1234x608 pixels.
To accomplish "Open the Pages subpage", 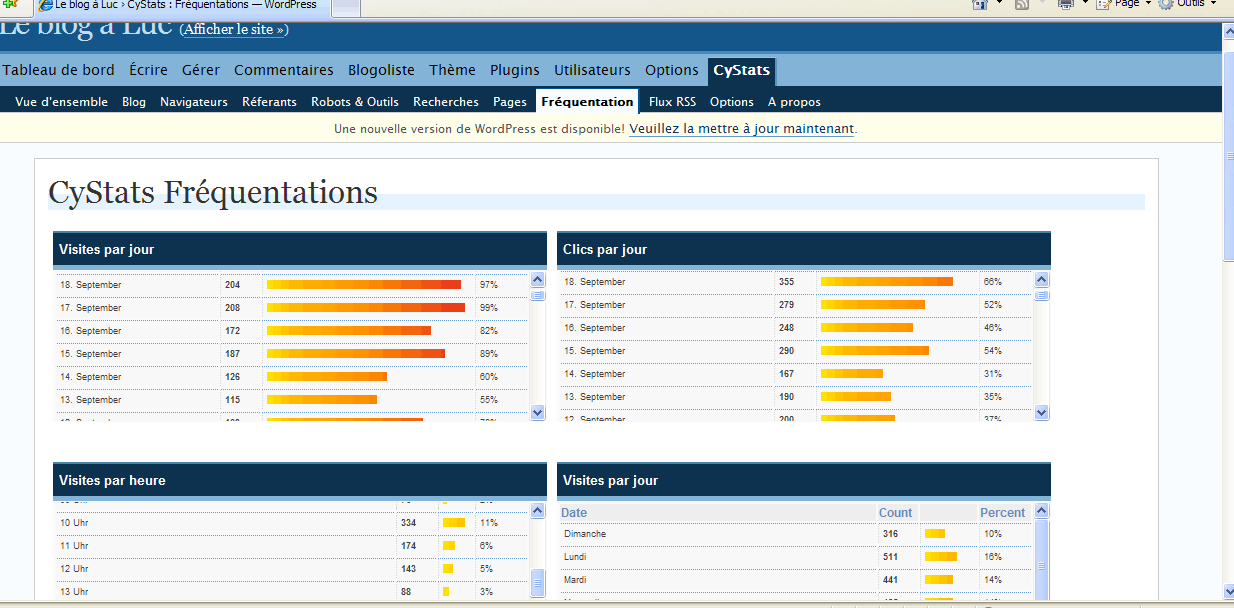I will pyautogui.click(x=510, y=101).
